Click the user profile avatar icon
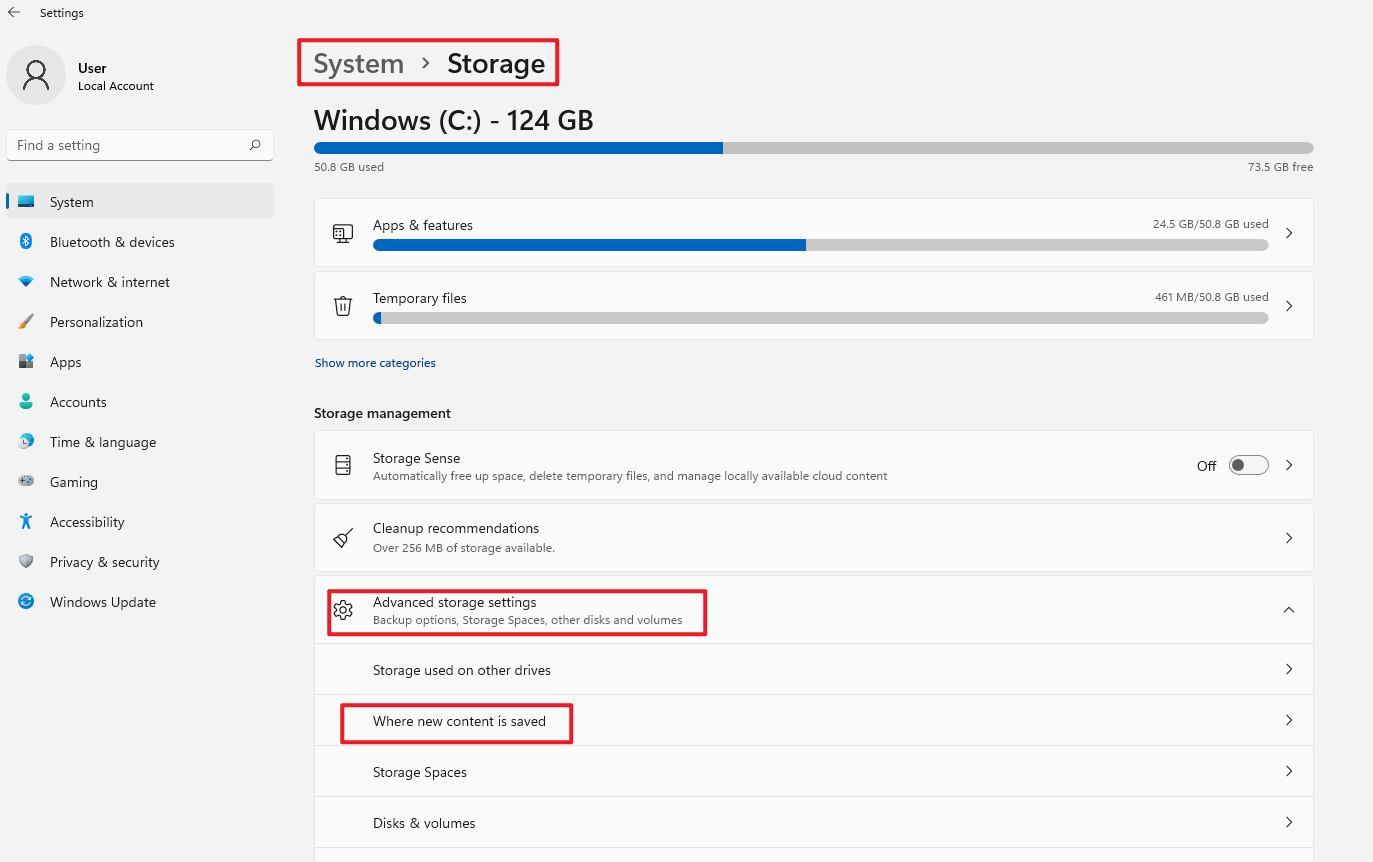 36,75
